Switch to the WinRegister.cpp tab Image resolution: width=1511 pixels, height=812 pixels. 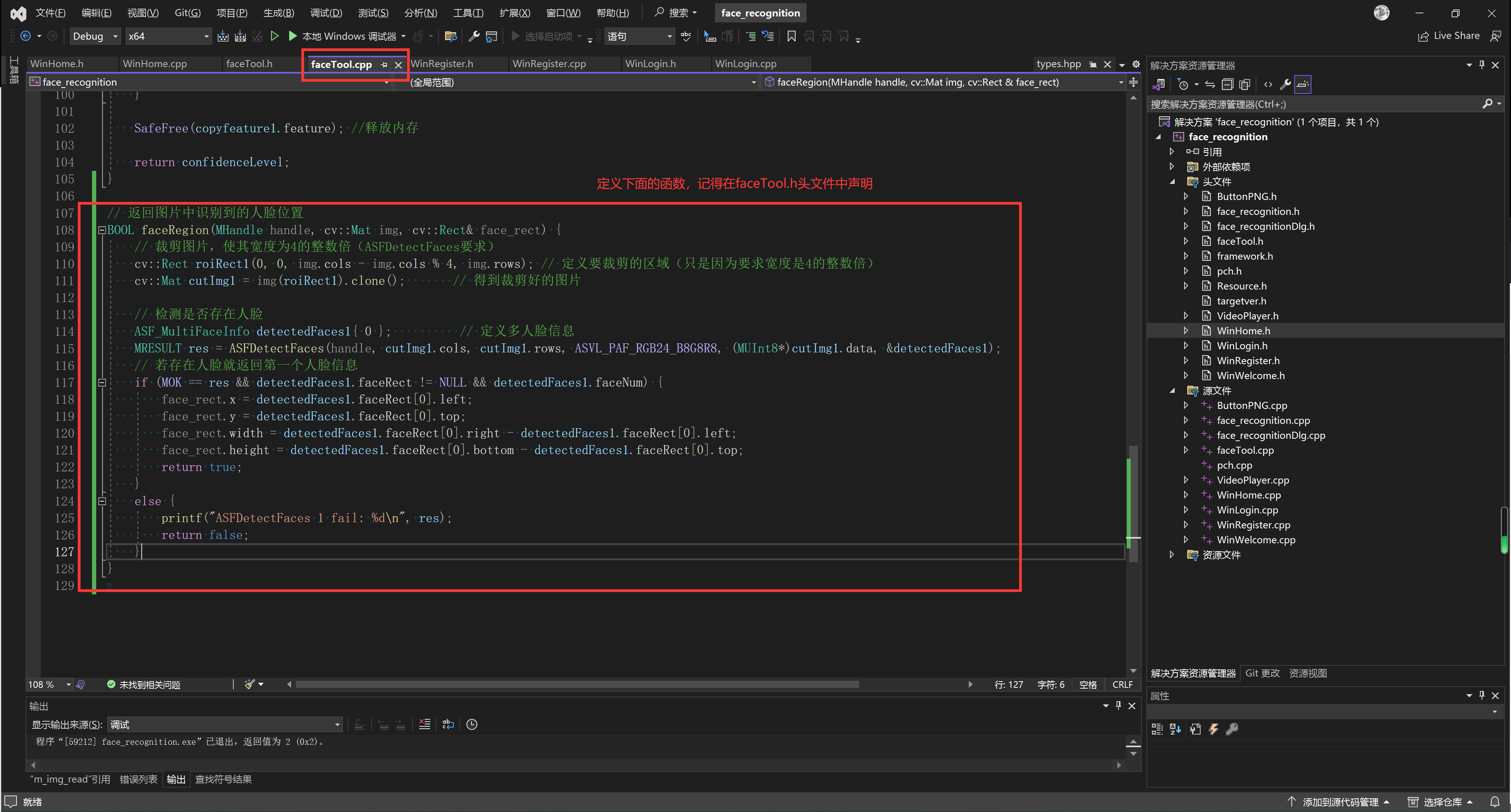[548, 64]
